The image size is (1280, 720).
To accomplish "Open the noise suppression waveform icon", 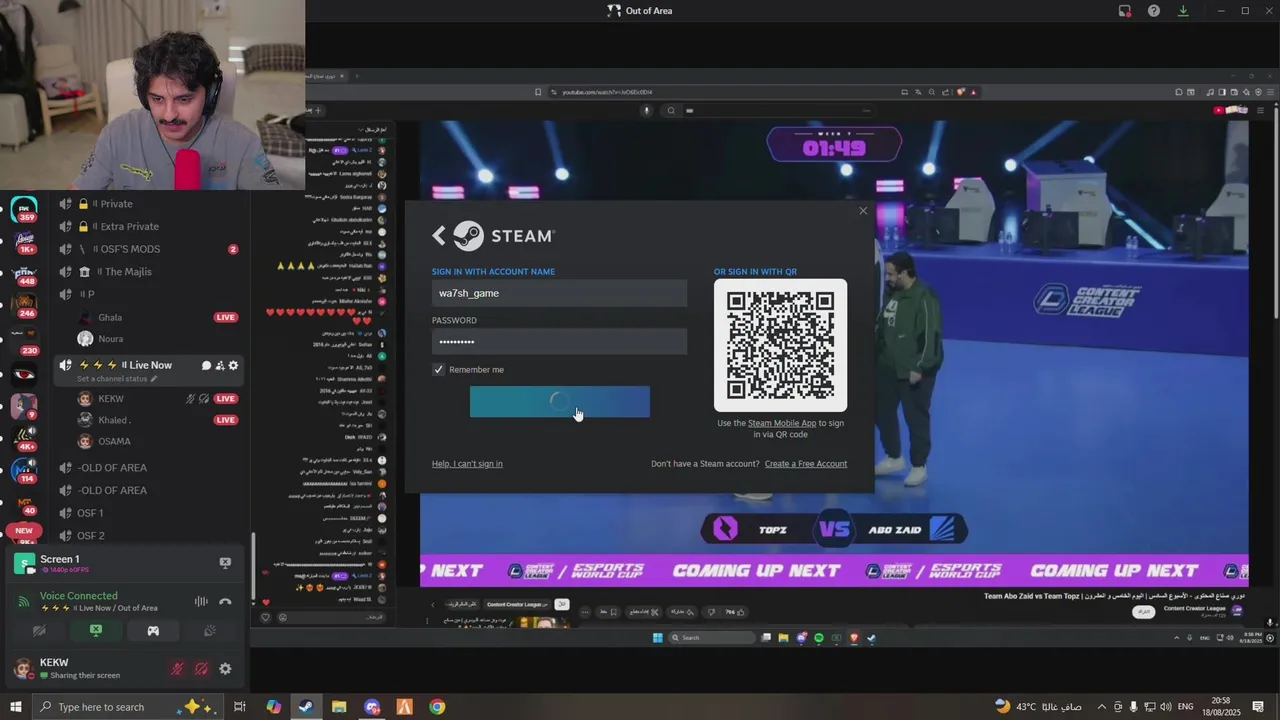I will pos(201,602).
